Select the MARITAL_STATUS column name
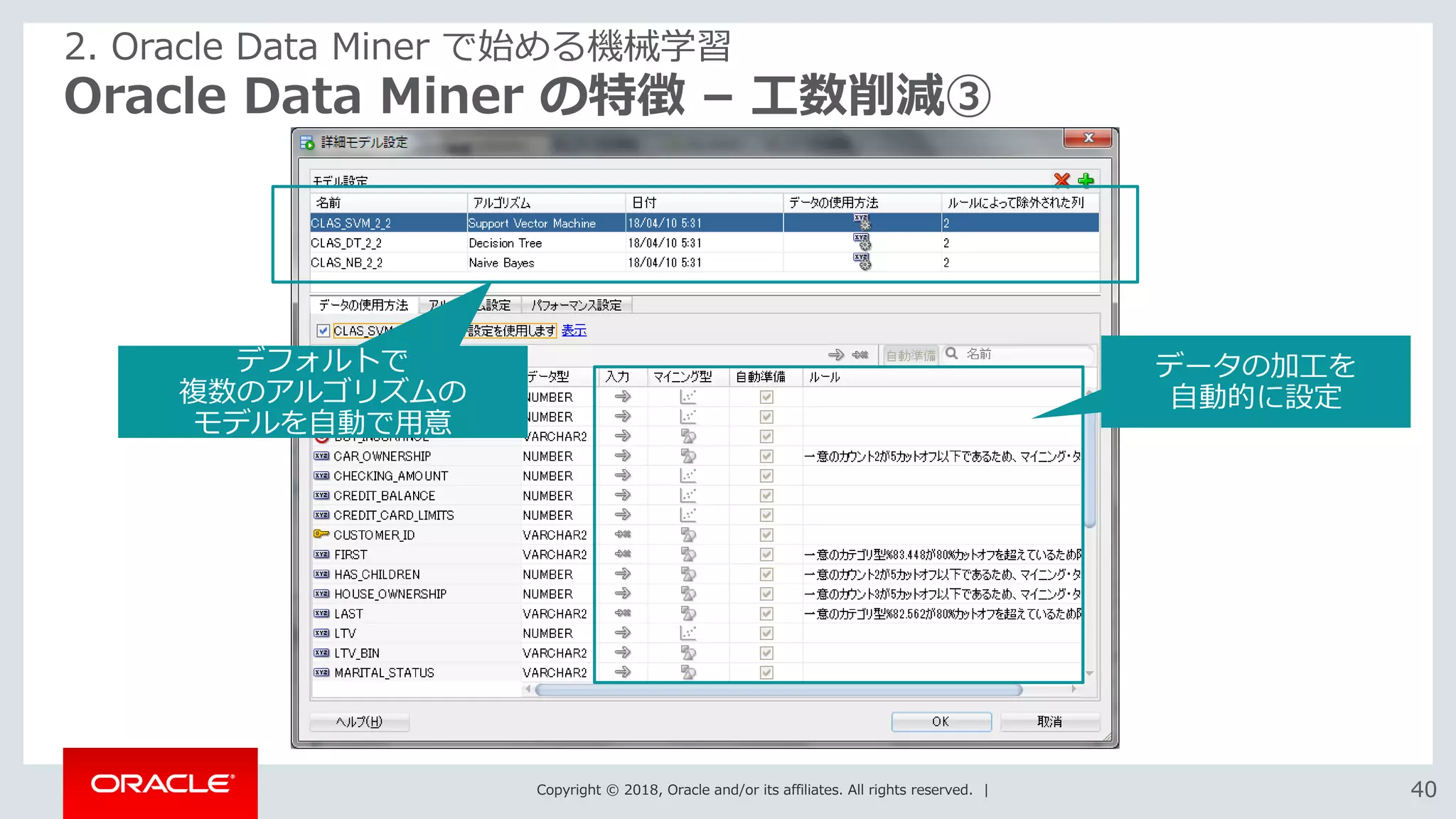 (384, 673)
